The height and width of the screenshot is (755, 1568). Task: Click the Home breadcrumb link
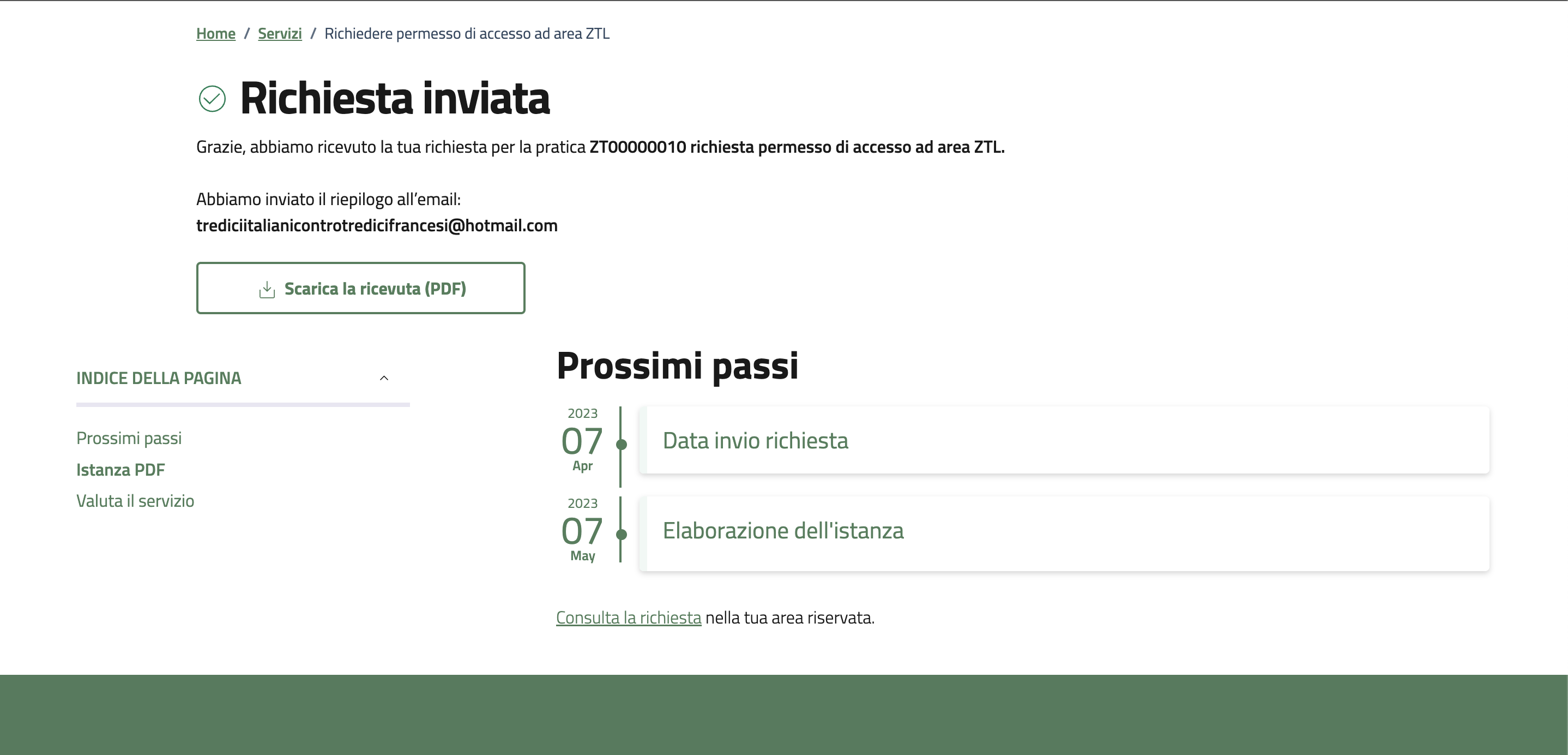pos(215,33)
